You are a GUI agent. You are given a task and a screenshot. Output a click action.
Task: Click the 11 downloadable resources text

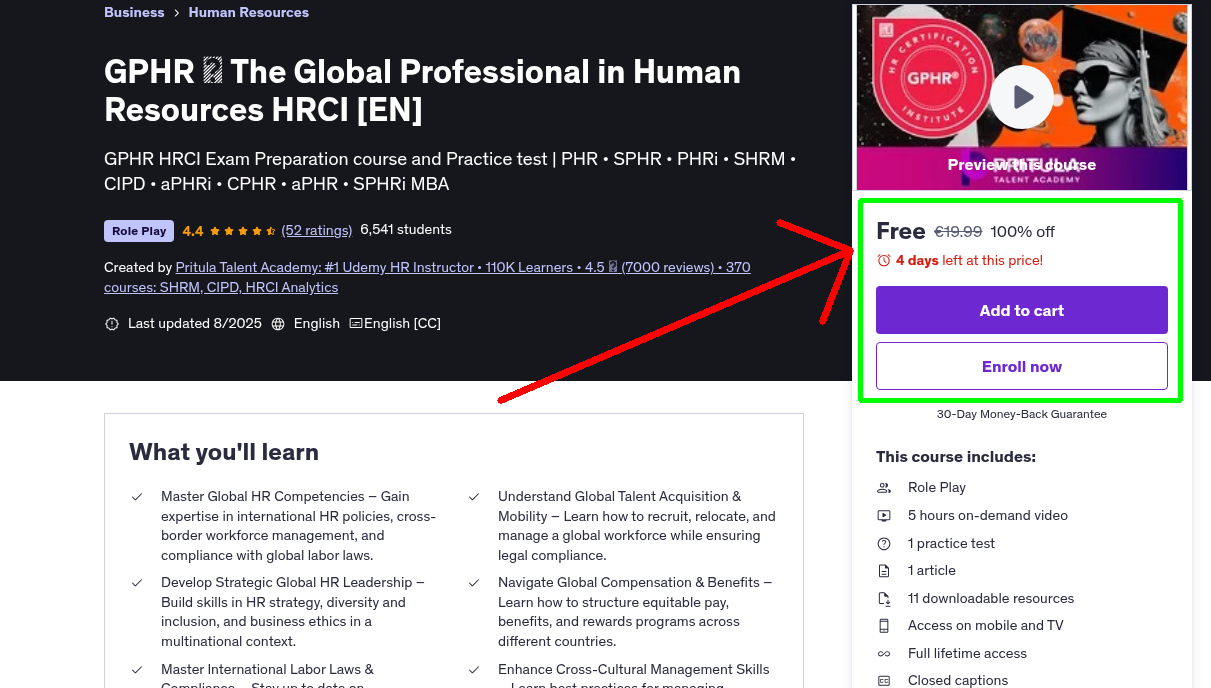991,599
